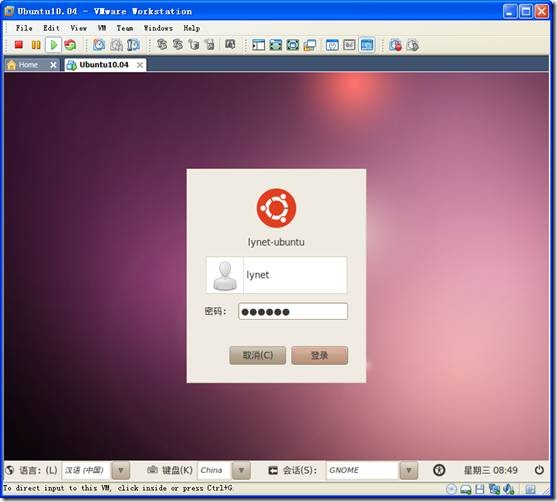
Task: Open the Windows menu
Action: pos(158,28)
